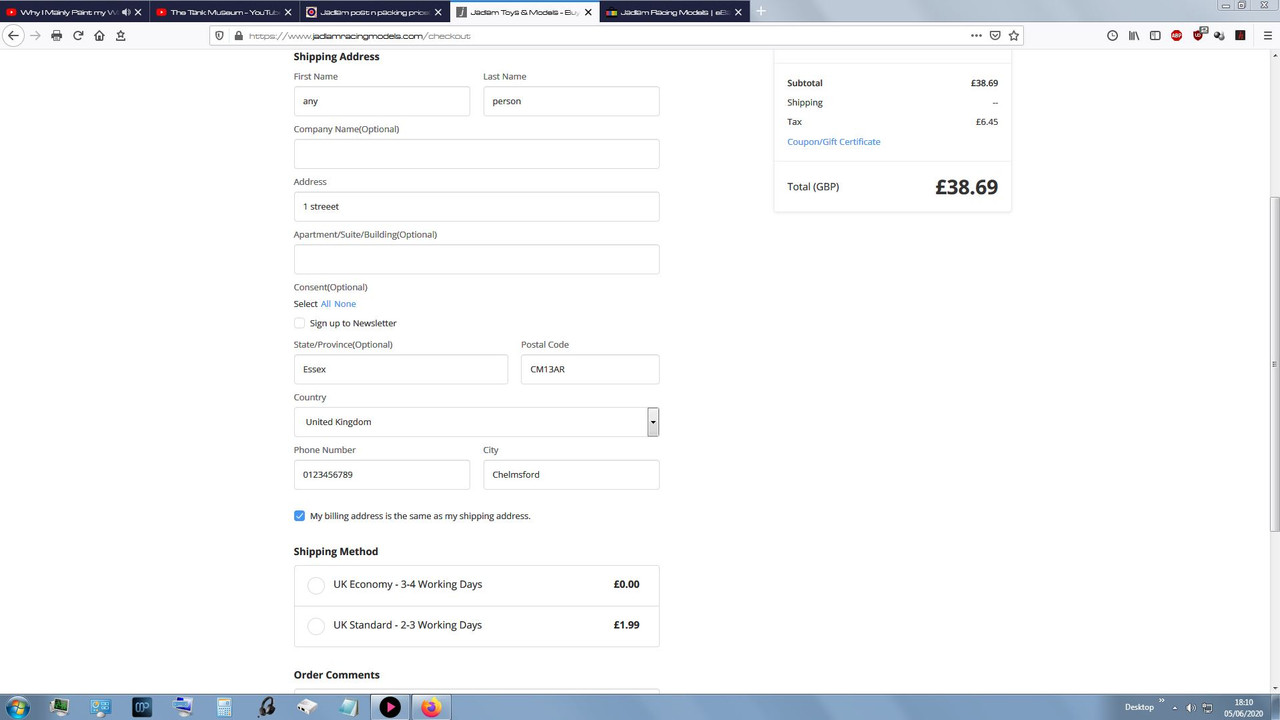Click the Tax value £6.45
The image size is (1280, 720).
coord(987,122)
